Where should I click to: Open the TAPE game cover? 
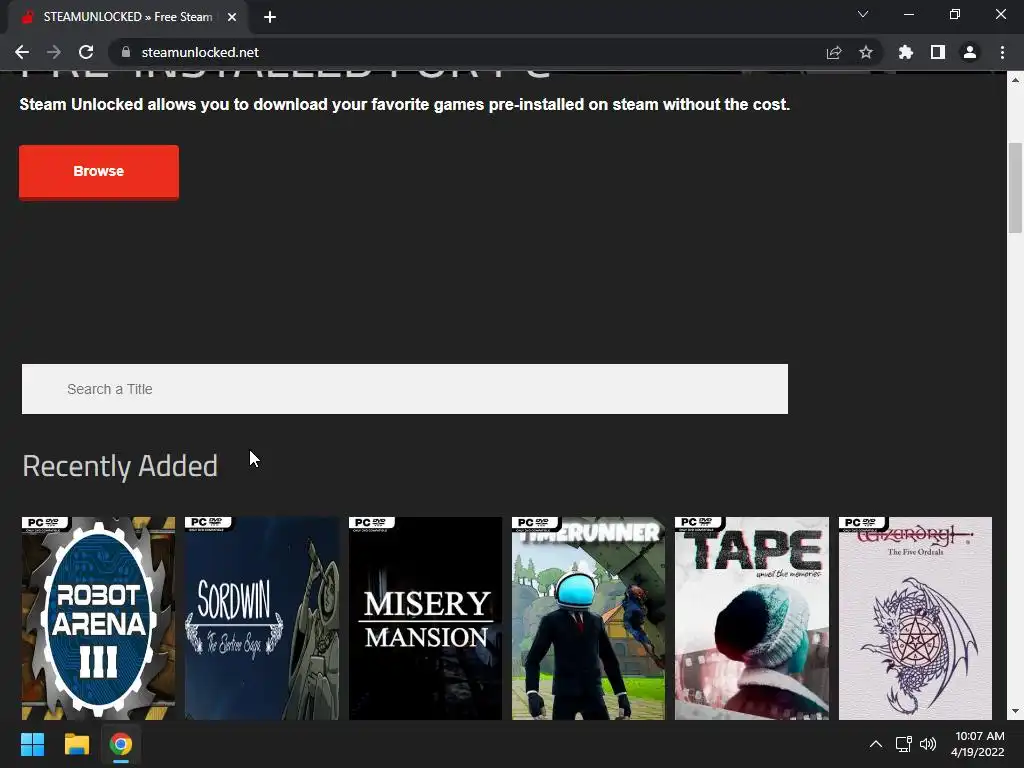[752, 618]
